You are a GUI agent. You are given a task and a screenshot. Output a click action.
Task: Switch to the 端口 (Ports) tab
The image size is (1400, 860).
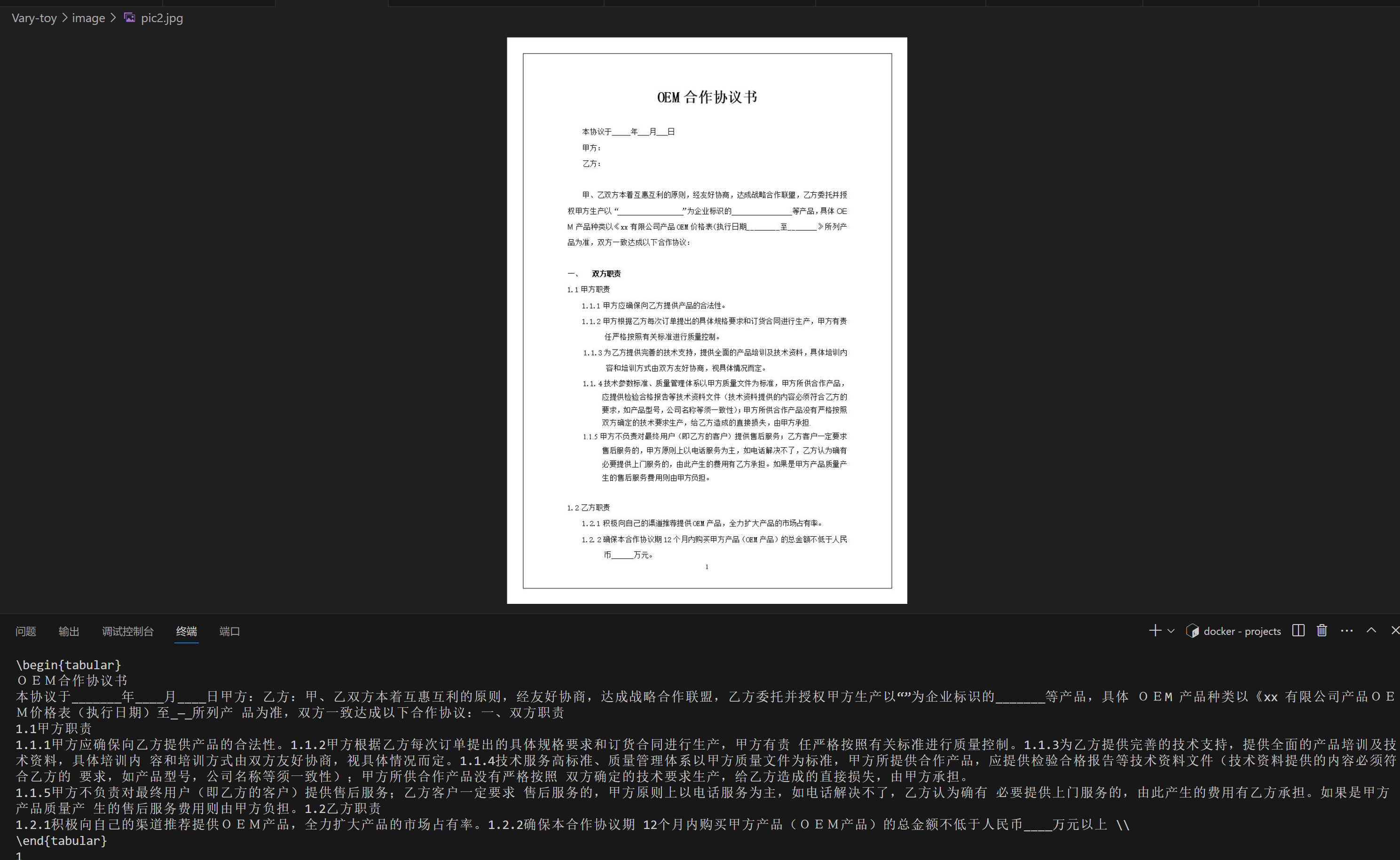(228, 631)
